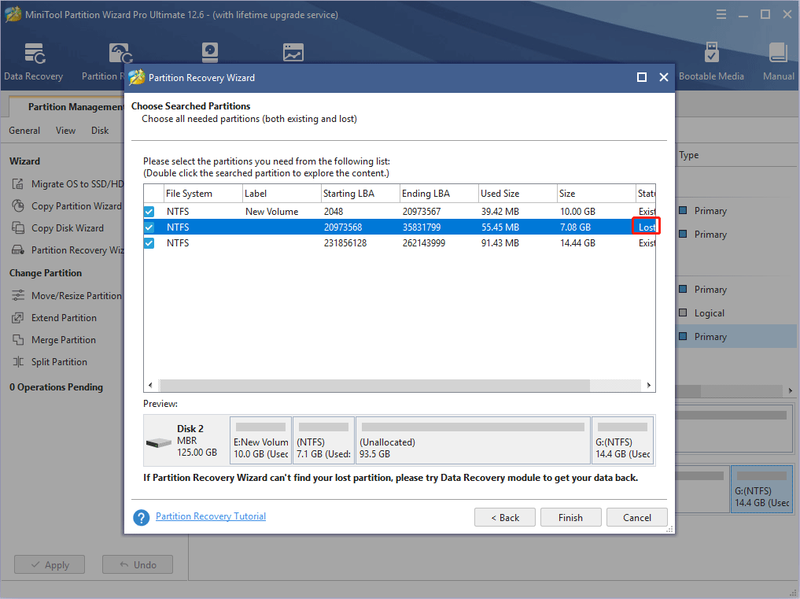Open the hamburger menu icon in title bar

(x=721, y=14)
